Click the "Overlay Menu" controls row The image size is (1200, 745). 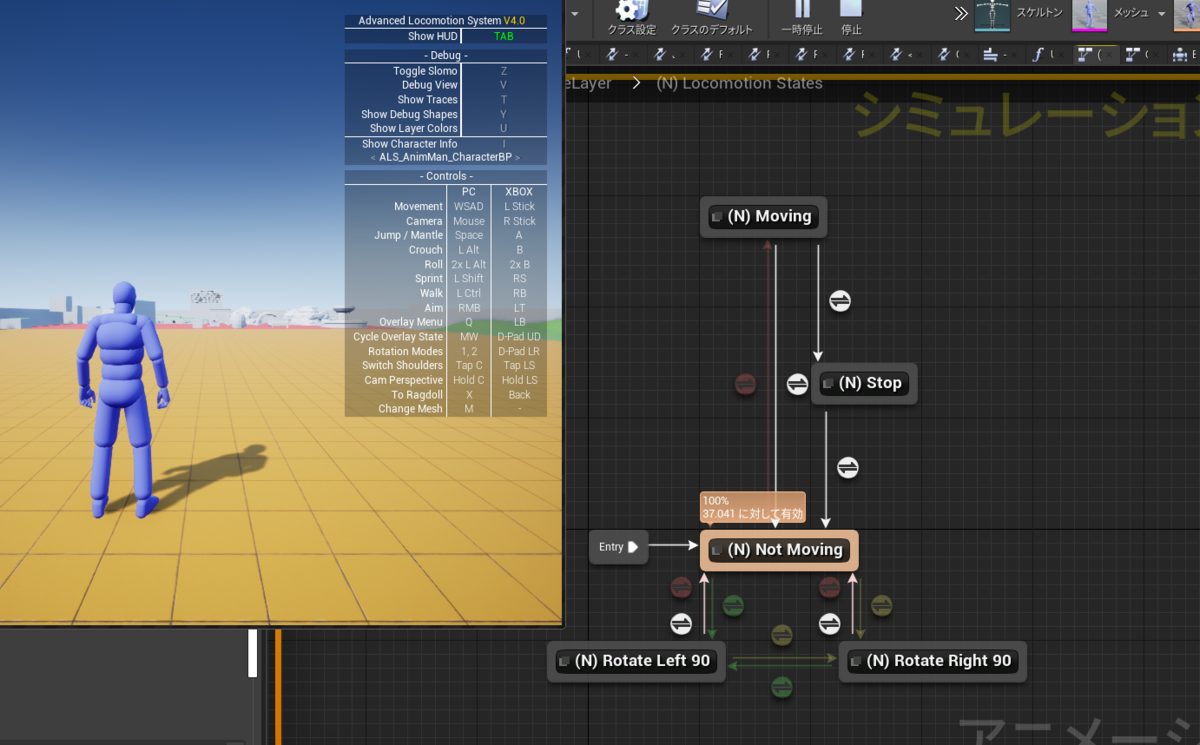(446, 322)
